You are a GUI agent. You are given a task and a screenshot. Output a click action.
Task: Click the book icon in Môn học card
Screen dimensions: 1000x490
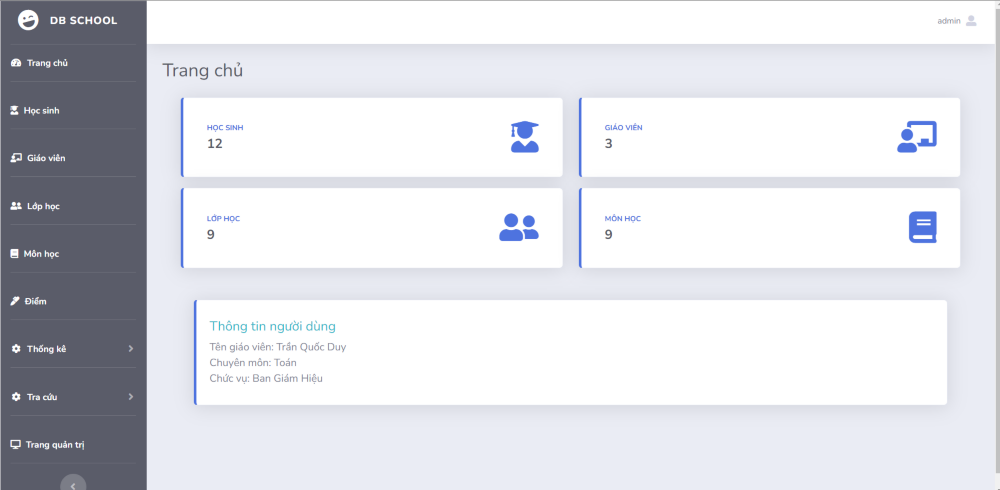point(923,227)
